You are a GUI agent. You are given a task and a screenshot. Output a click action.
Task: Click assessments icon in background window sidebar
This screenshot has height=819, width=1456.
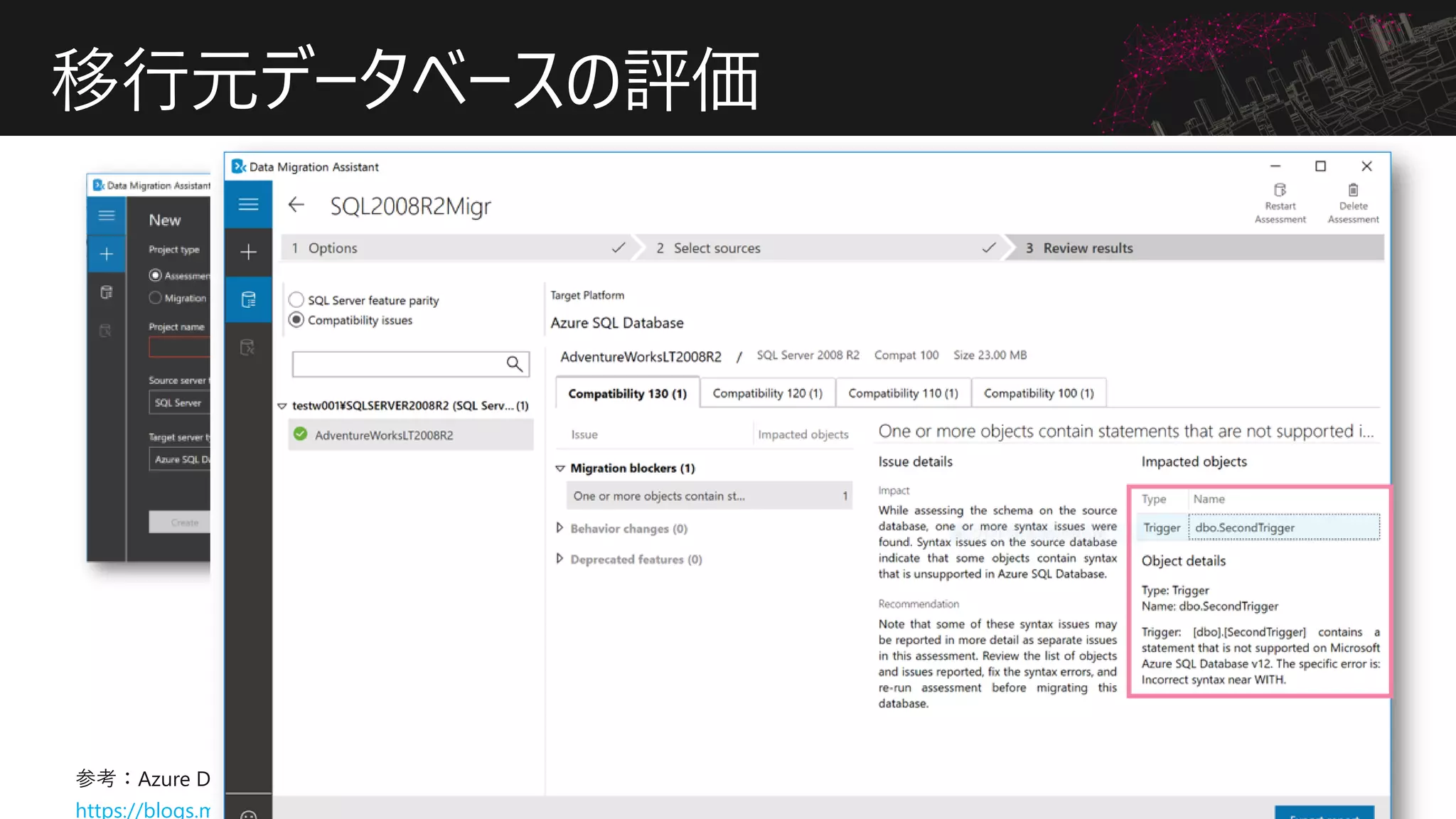[107, 292]
